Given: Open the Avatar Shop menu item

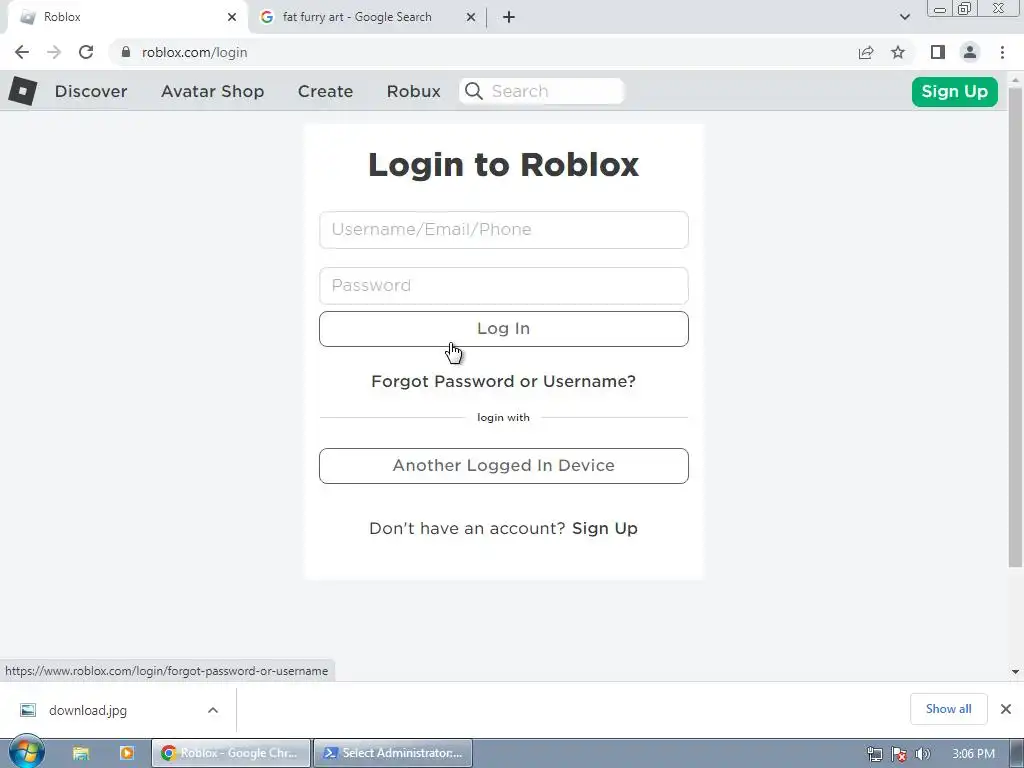Looking at the screenshot, I should (x=212, y=91).
